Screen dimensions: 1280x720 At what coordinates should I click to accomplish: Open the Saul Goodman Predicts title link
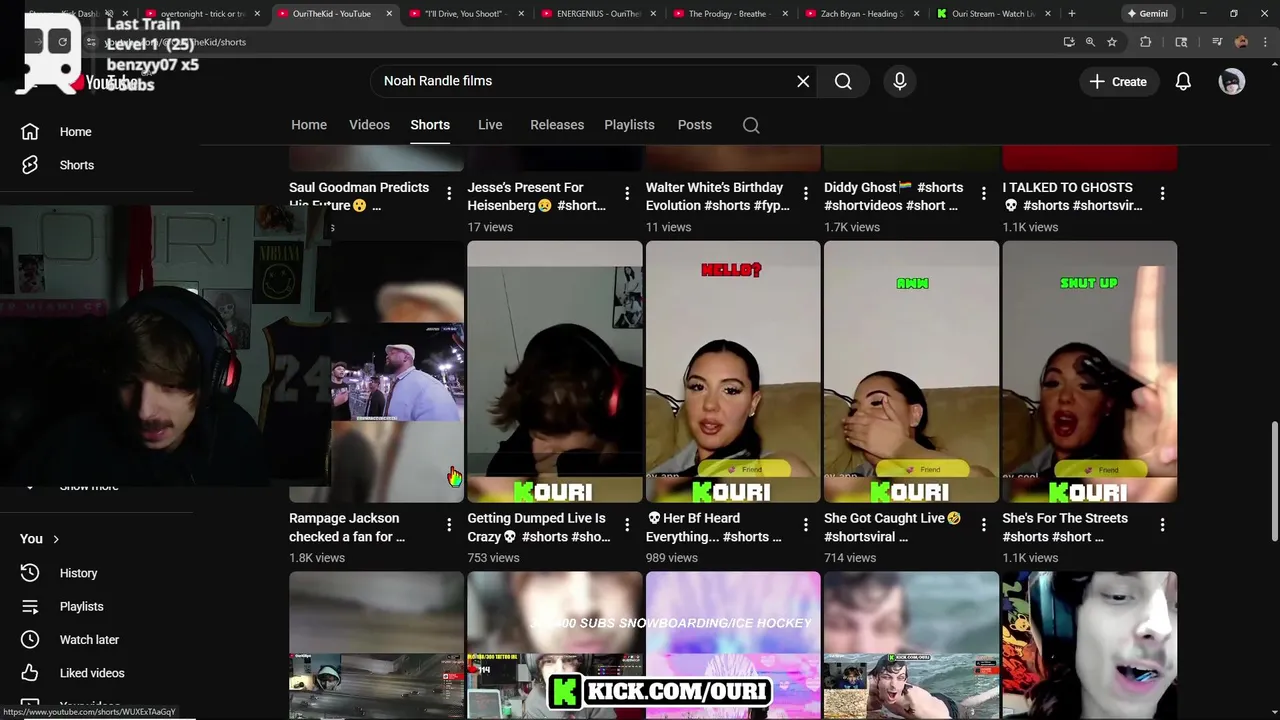[359, 196]
